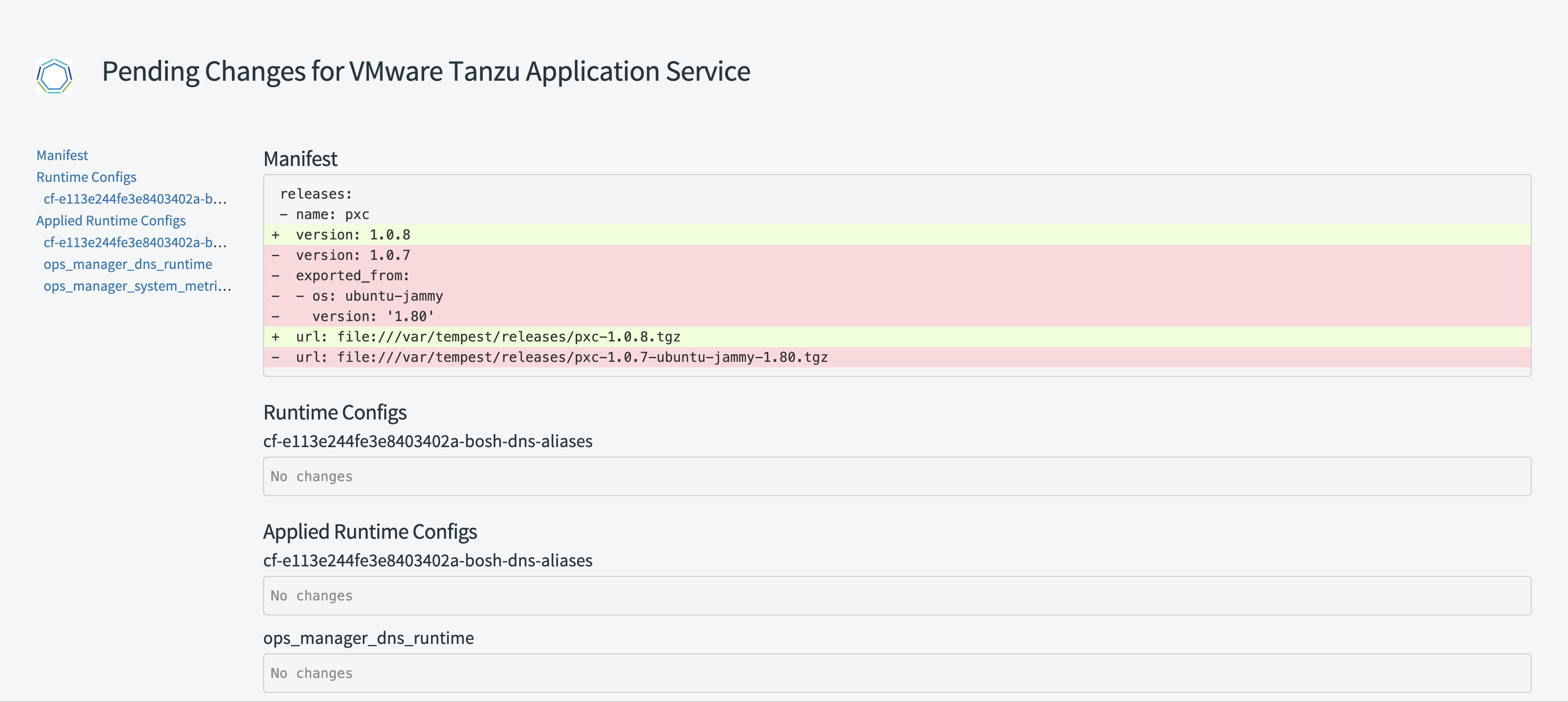
Task: Select ops_manager_dns_runtime in the sidebar
Action: 128,264
